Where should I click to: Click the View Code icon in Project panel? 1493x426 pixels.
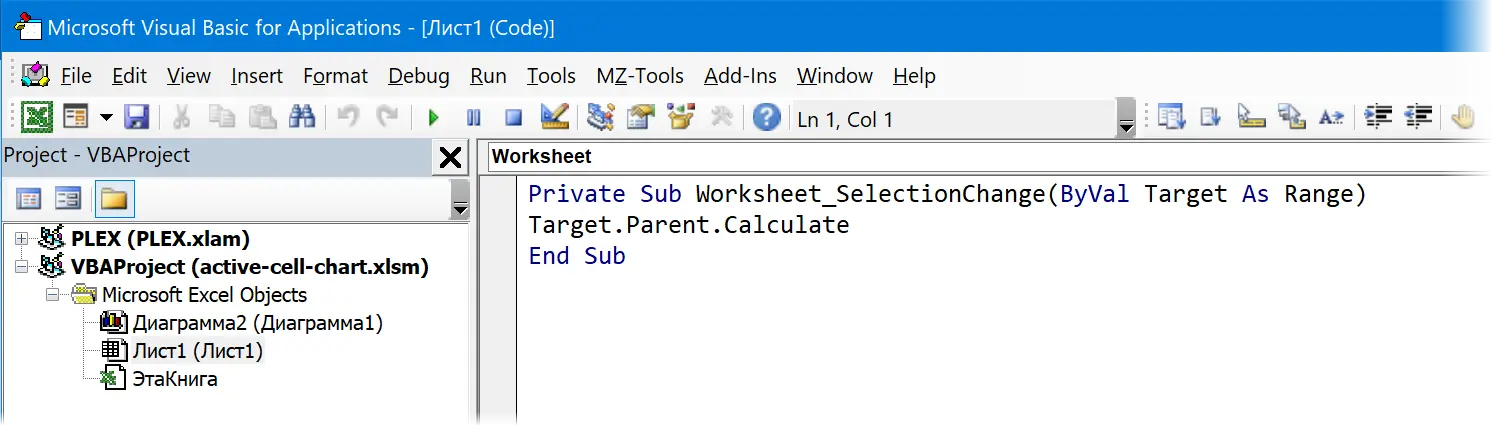[x=30, y=199]
